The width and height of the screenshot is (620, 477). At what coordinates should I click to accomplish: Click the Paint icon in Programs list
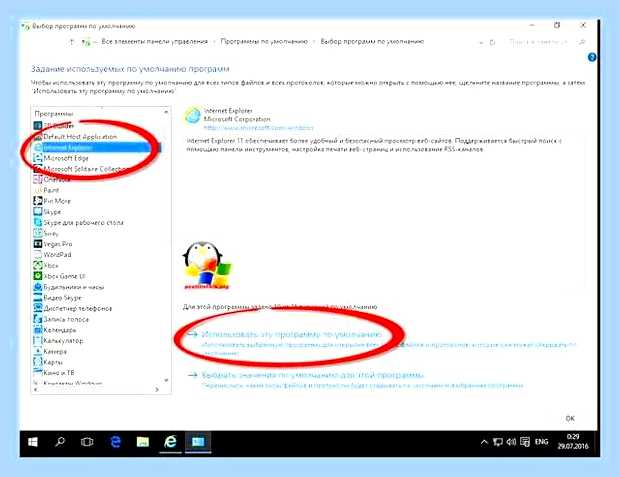tap(38, 190)
